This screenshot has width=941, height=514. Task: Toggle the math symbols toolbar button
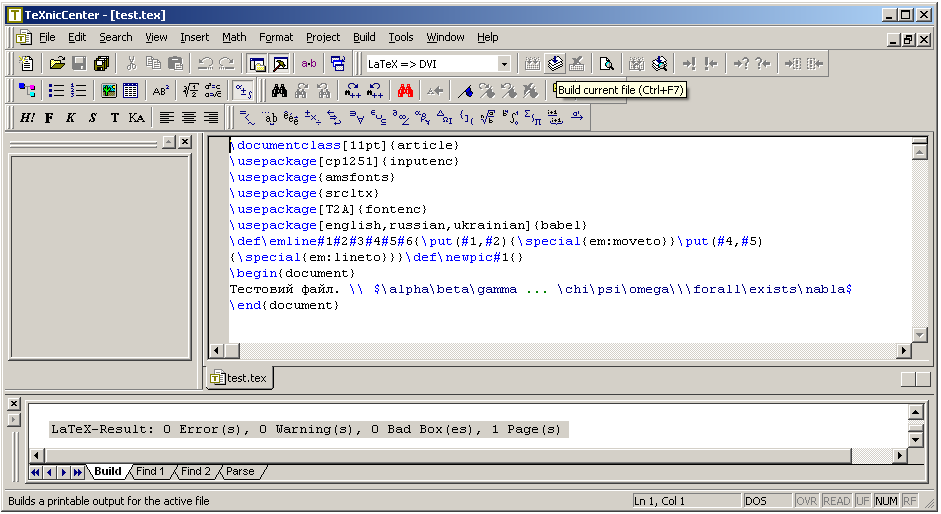(243, 91)
